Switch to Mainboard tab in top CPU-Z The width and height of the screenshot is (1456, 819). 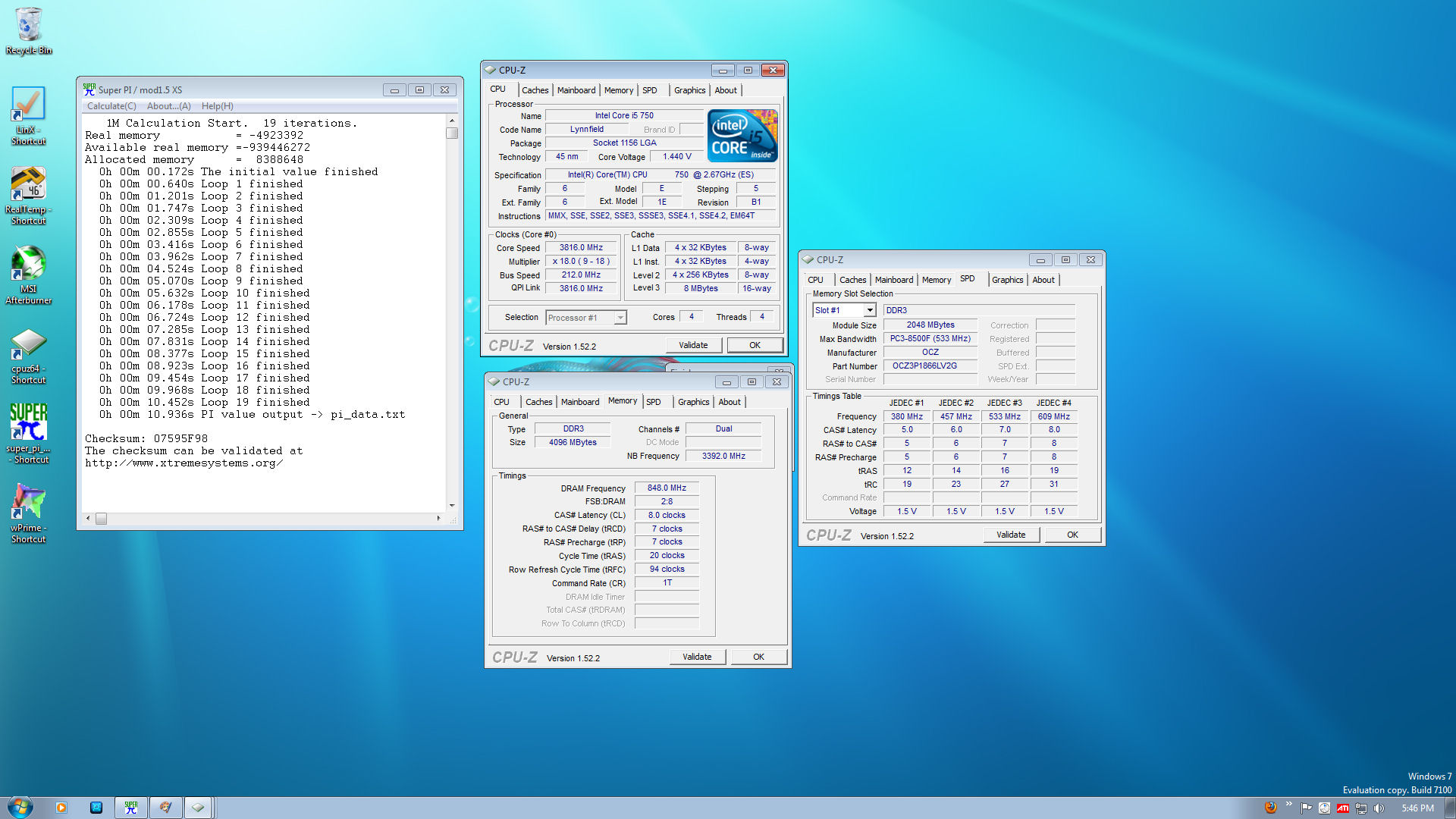tap(576, 90)
